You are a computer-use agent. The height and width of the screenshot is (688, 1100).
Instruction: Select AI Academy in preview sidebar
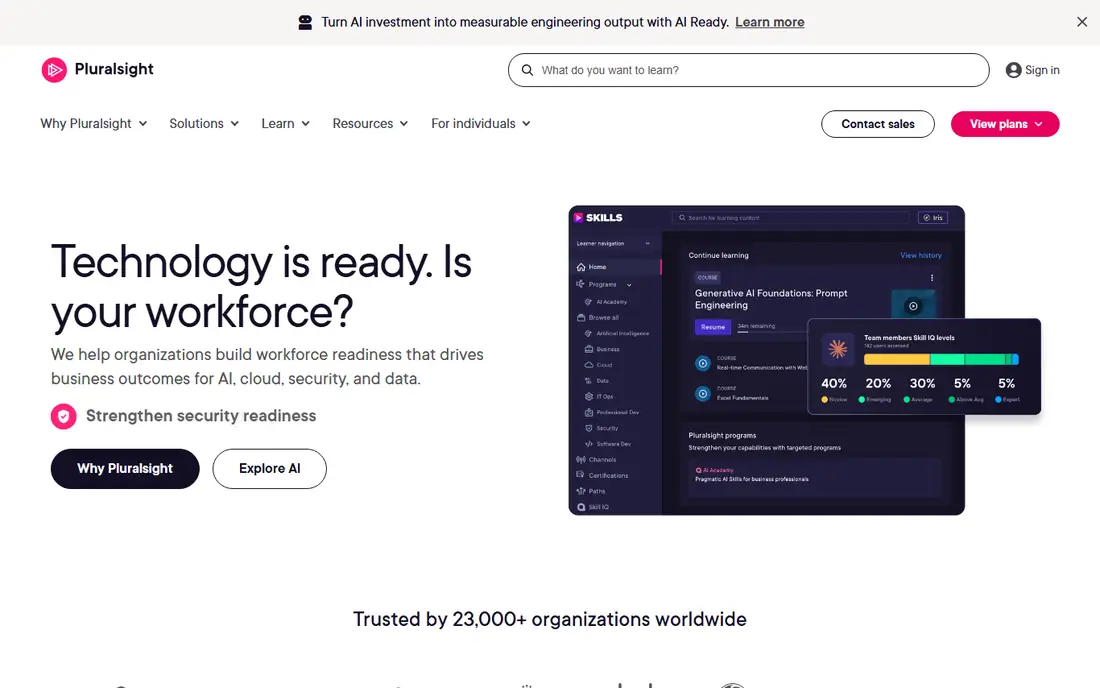point(606,302)
